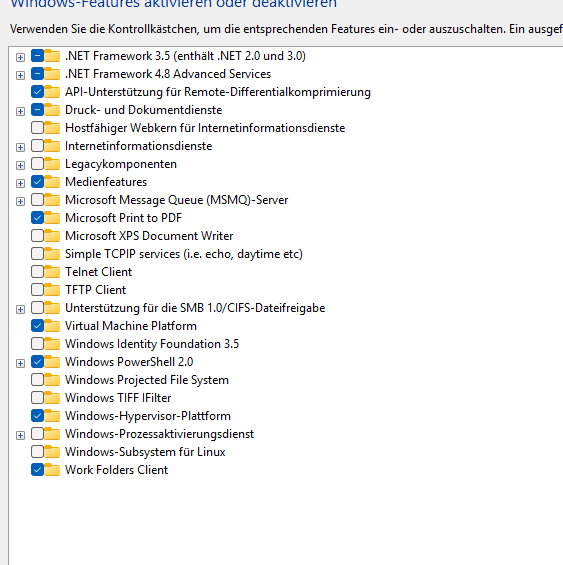This screenshot has height=565, width=563.
Task: Toggle Druck- und Dokumentdienste checkbox
Action: pyautogui.click(x=37, y=110)
